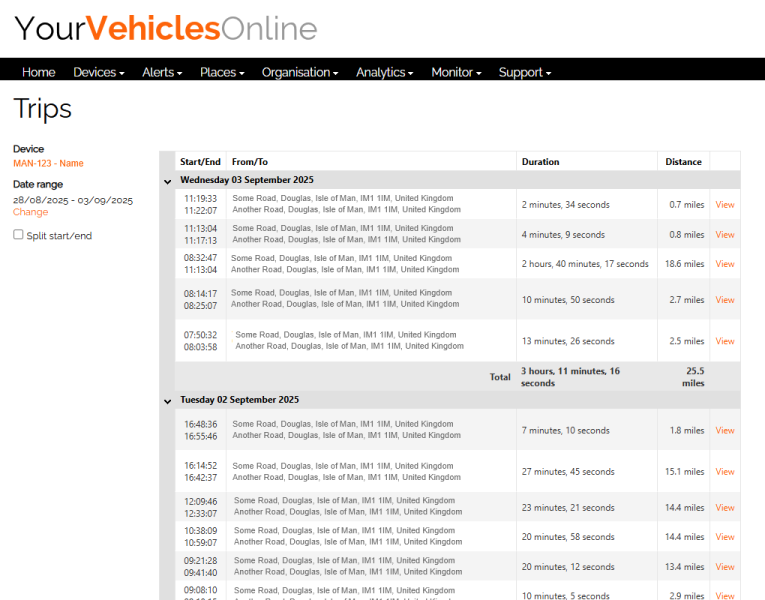Viewport: 765px width, 600px height.
Task: Open the Organisation menu
Action: point(300,72)
